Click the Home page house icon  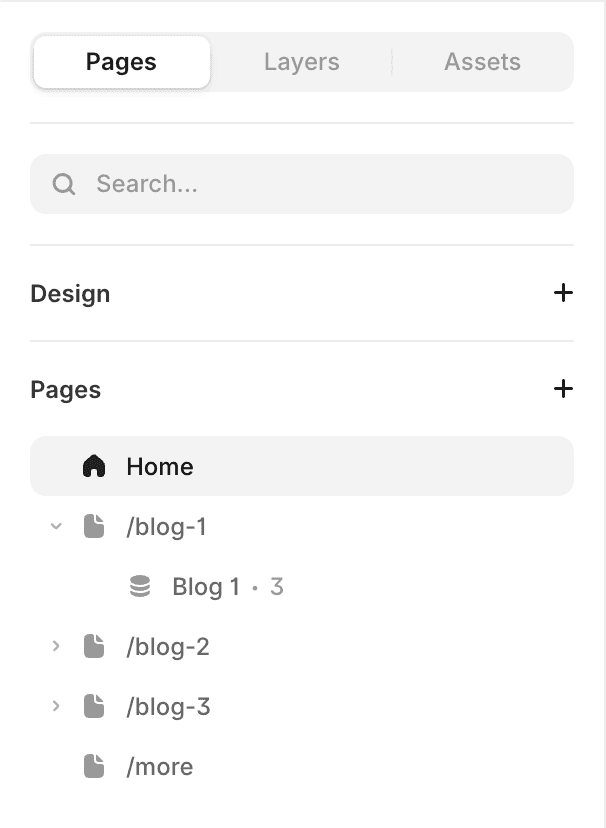pos(94,466)
